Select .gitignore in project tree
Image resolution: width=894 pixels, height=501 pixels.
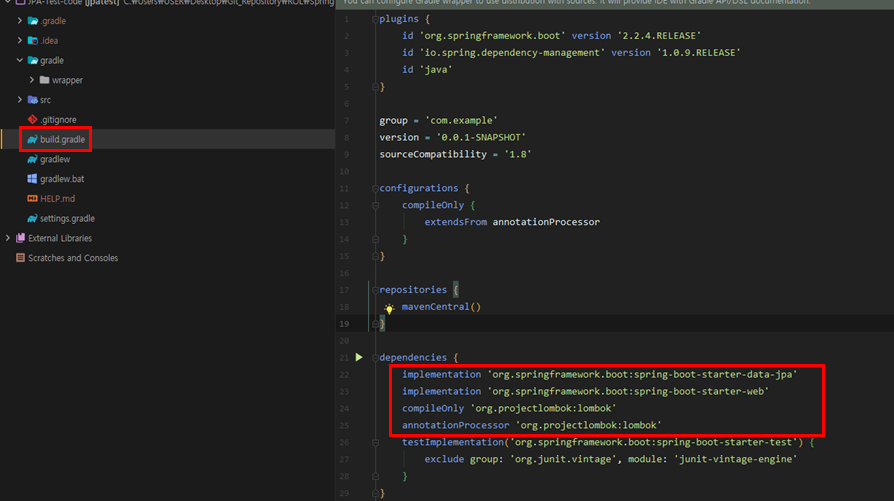(58, 120)
